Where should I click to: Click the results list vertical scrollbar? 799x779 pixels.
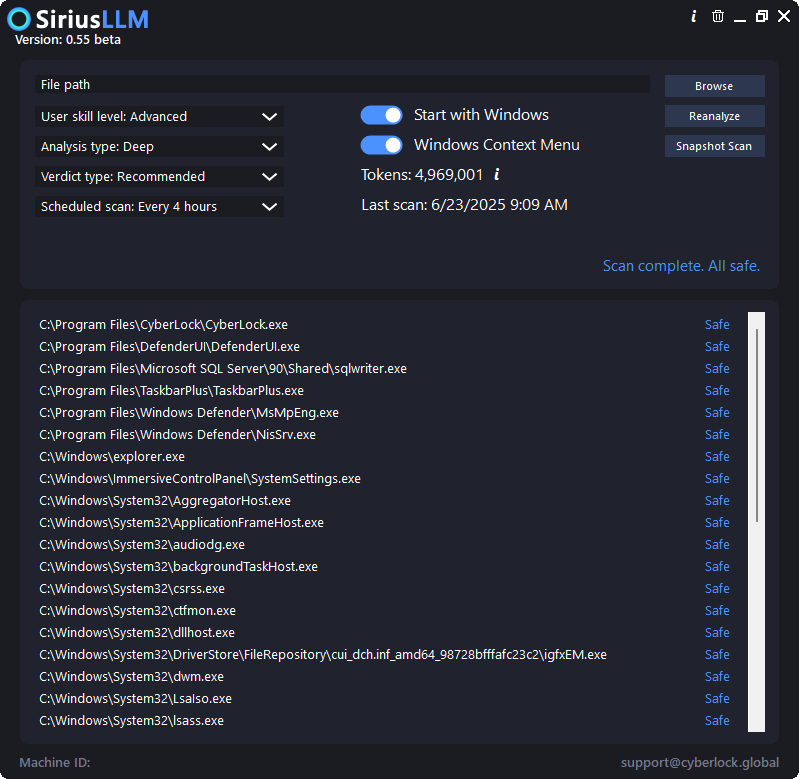coord(756,522)
